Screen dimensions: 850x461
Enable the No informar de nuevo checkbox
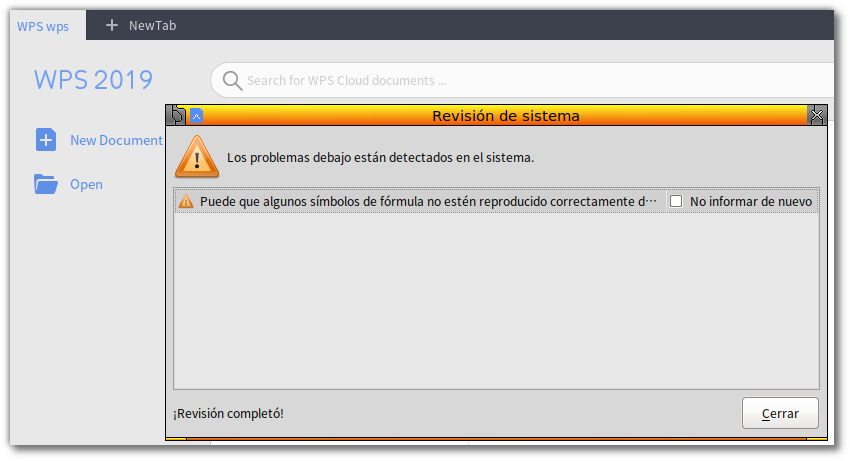tap(676, 201)
